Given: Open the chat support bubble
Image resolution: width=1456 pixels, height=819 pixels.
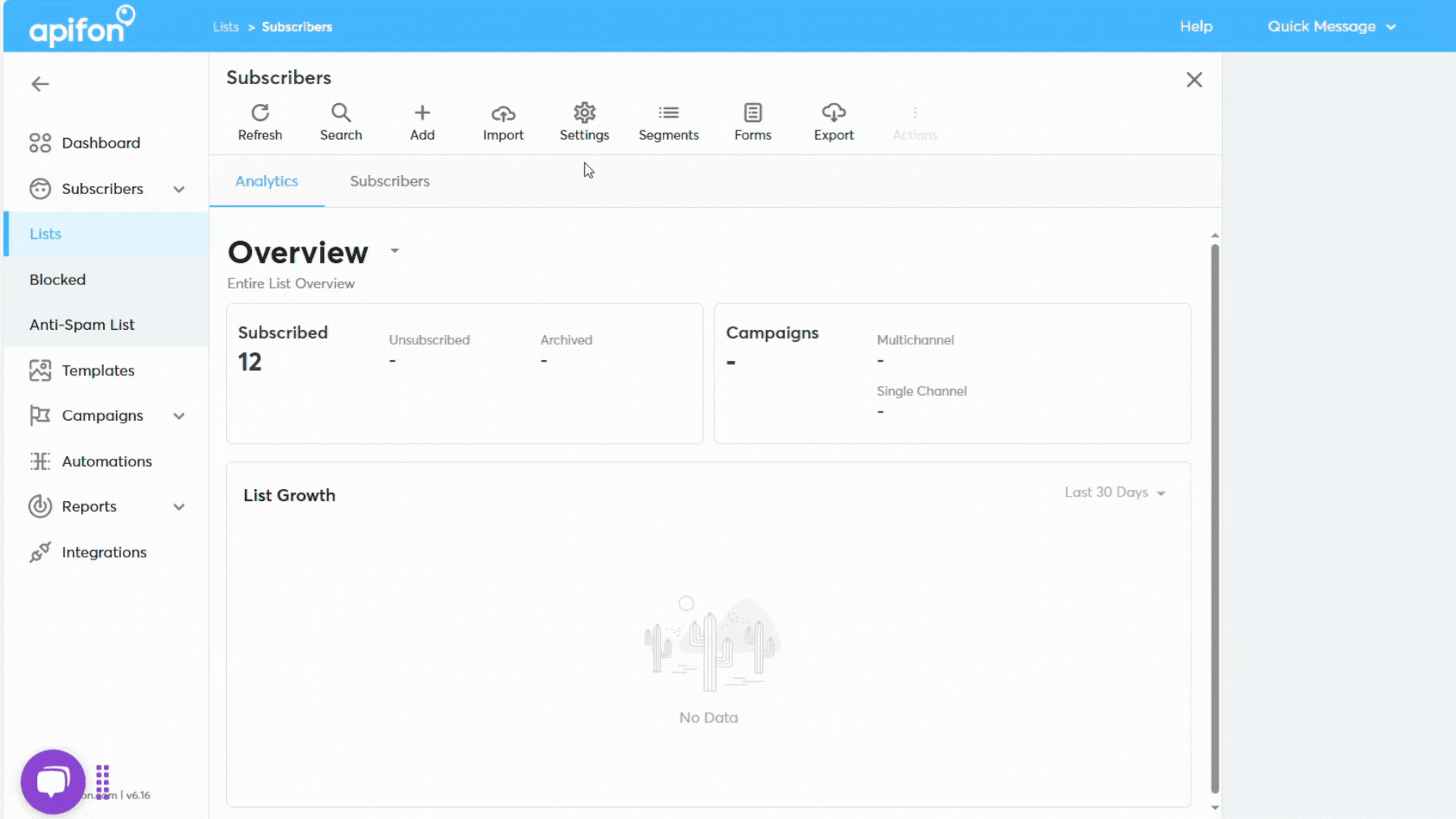Looking at the screenshot, I should pos(53,781).
